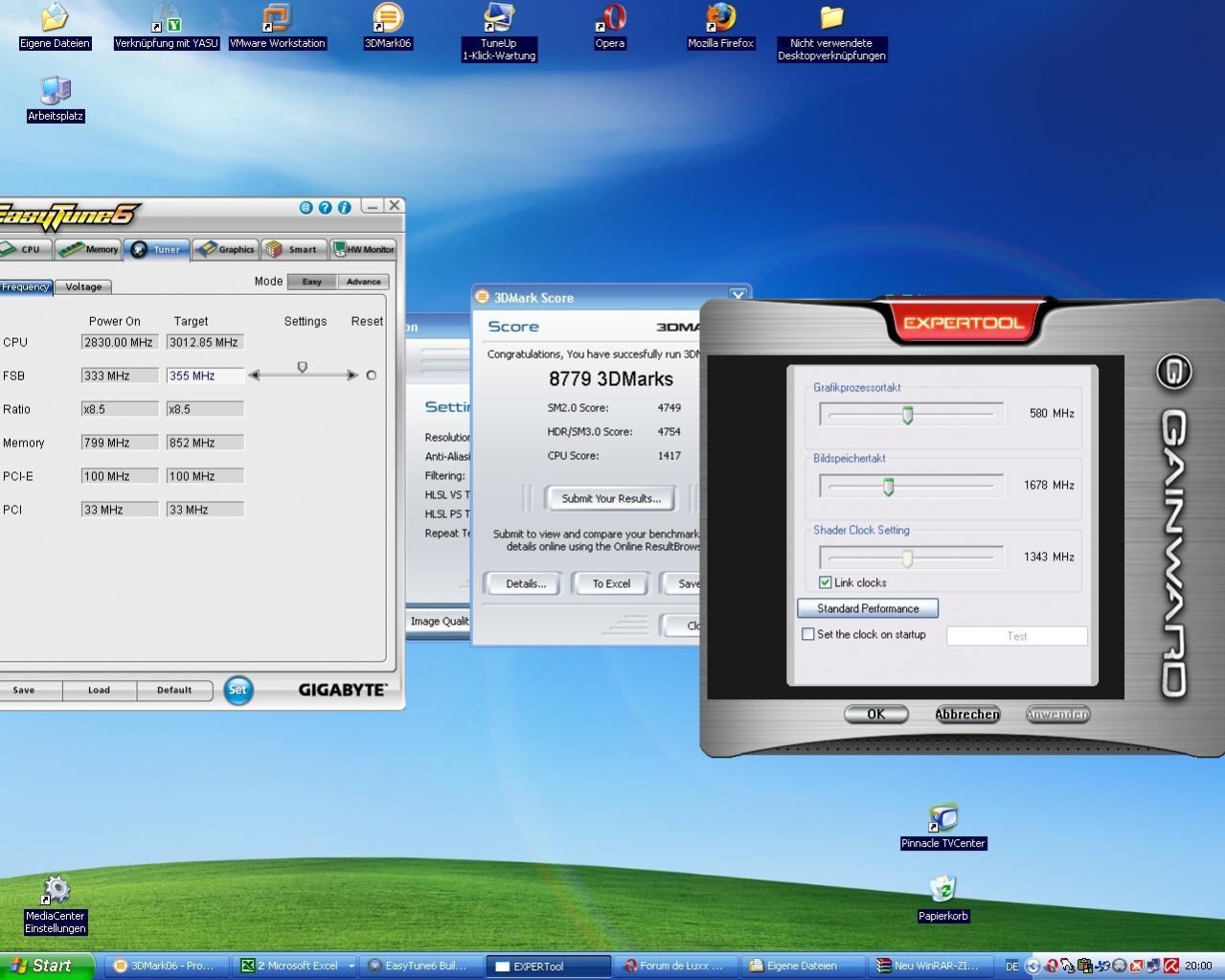Switch to Eigene Dateien taskbar button
This screenshot has width=1225, height=980.
(804, 966)
